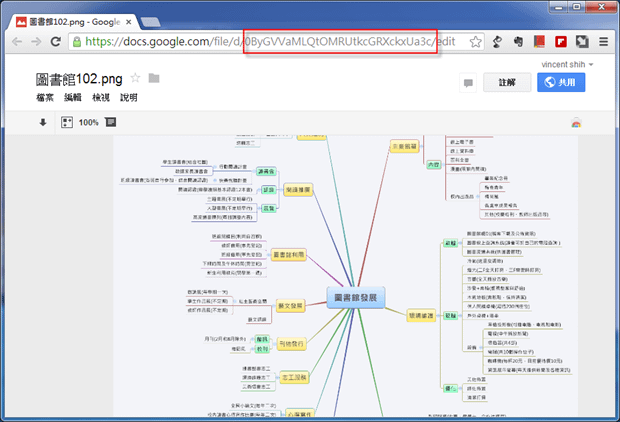This screenshot has width=620, height=422.
Task: Open the Chrome hamburger menu
Action: point(603,41)
